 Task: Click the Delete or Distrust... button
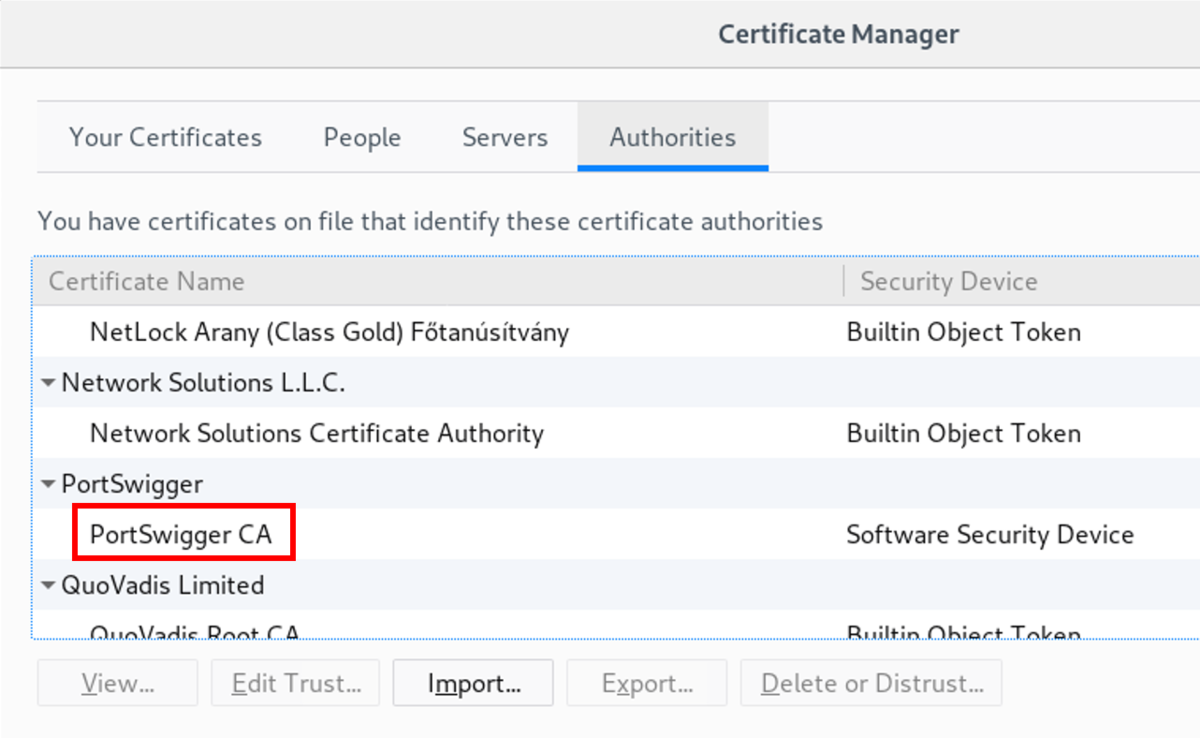coord(871,683)
